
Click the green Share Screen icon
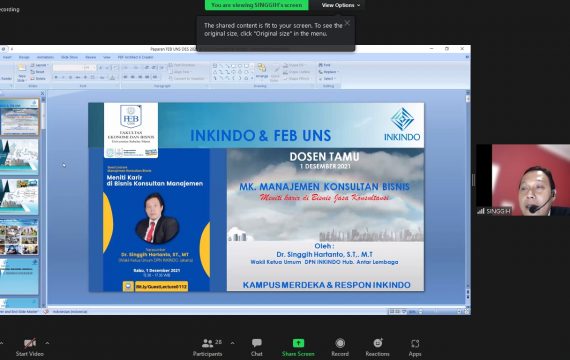coord(298,343)
